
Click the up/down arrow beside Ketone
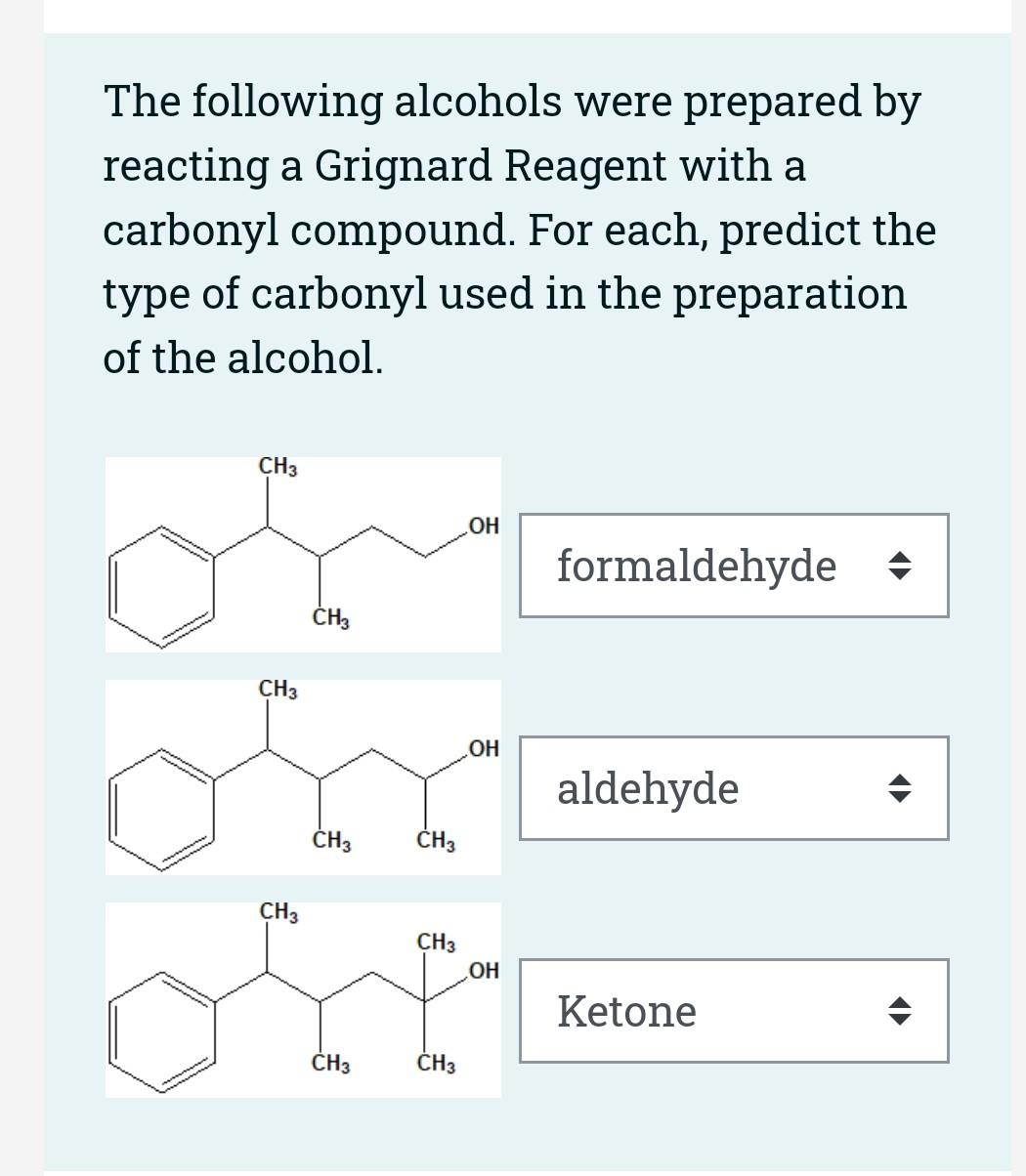(x=900, y=1012)
